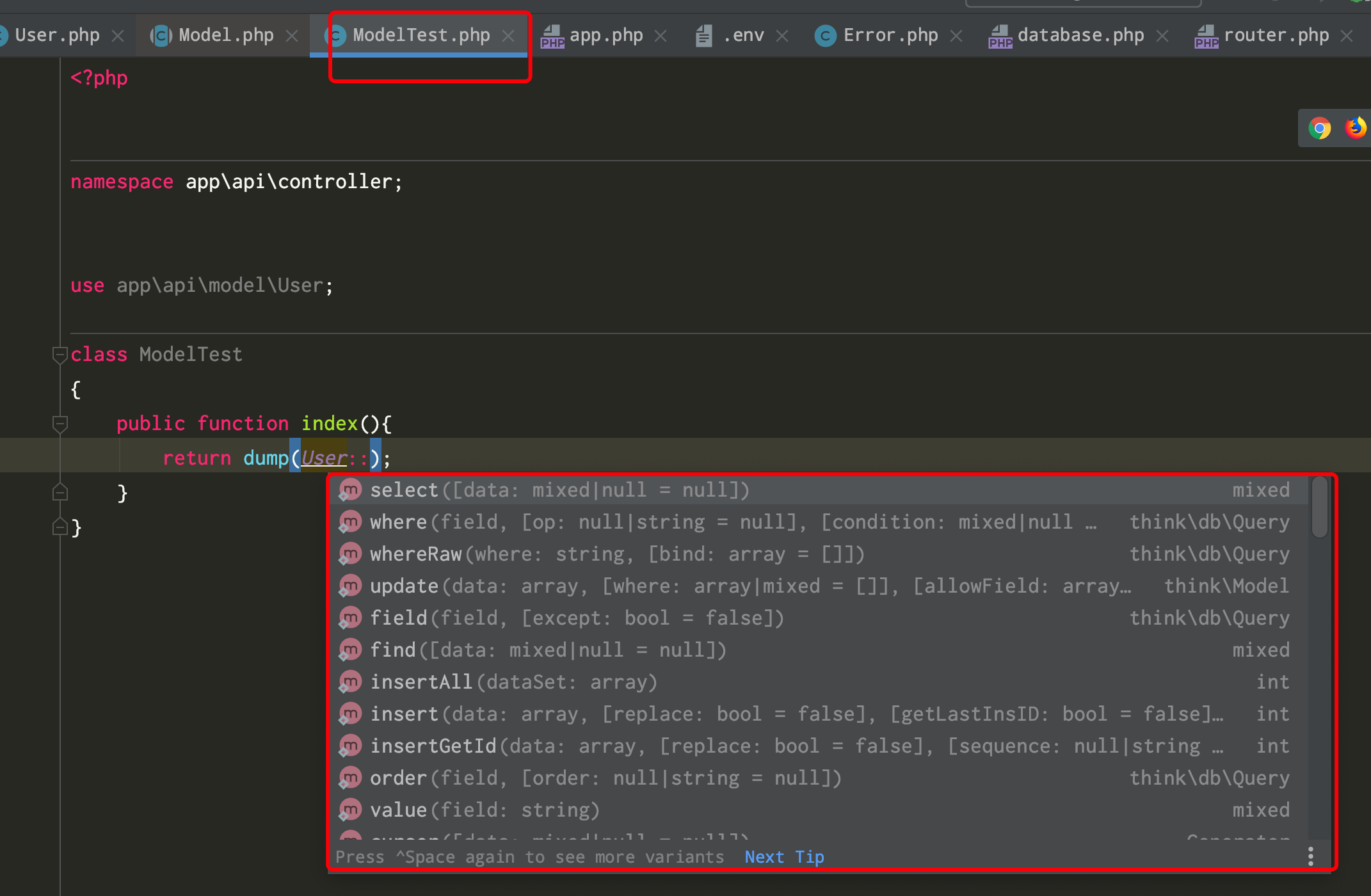
Task: Click the three-dot options icon in completion popup
Action: (1310, 856)
